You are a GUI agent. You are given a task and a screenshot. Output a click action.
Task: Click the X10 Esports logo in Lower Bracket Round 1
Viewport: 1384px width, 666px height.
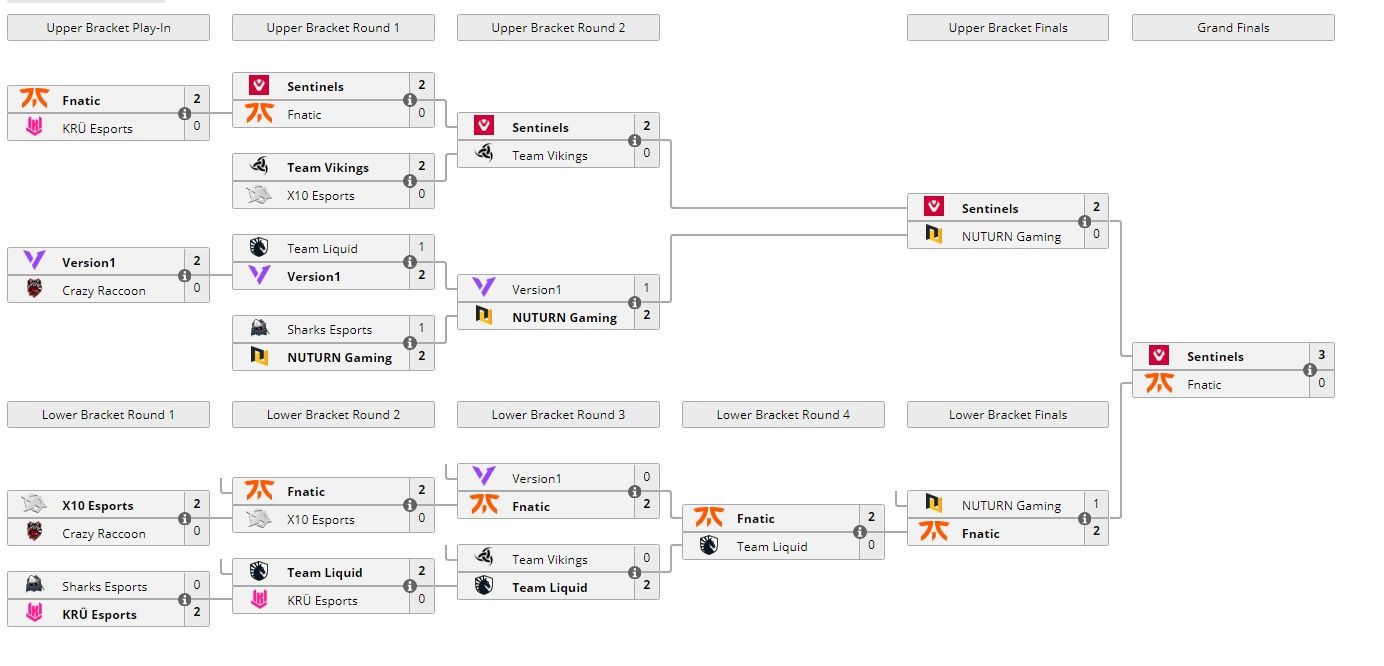pyautogui.click(x=32, y=505)
